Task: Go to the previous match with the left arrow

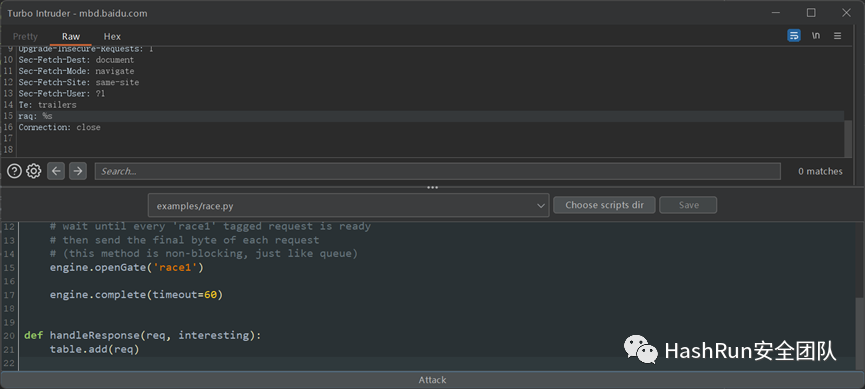Action: tap(56, 171)
